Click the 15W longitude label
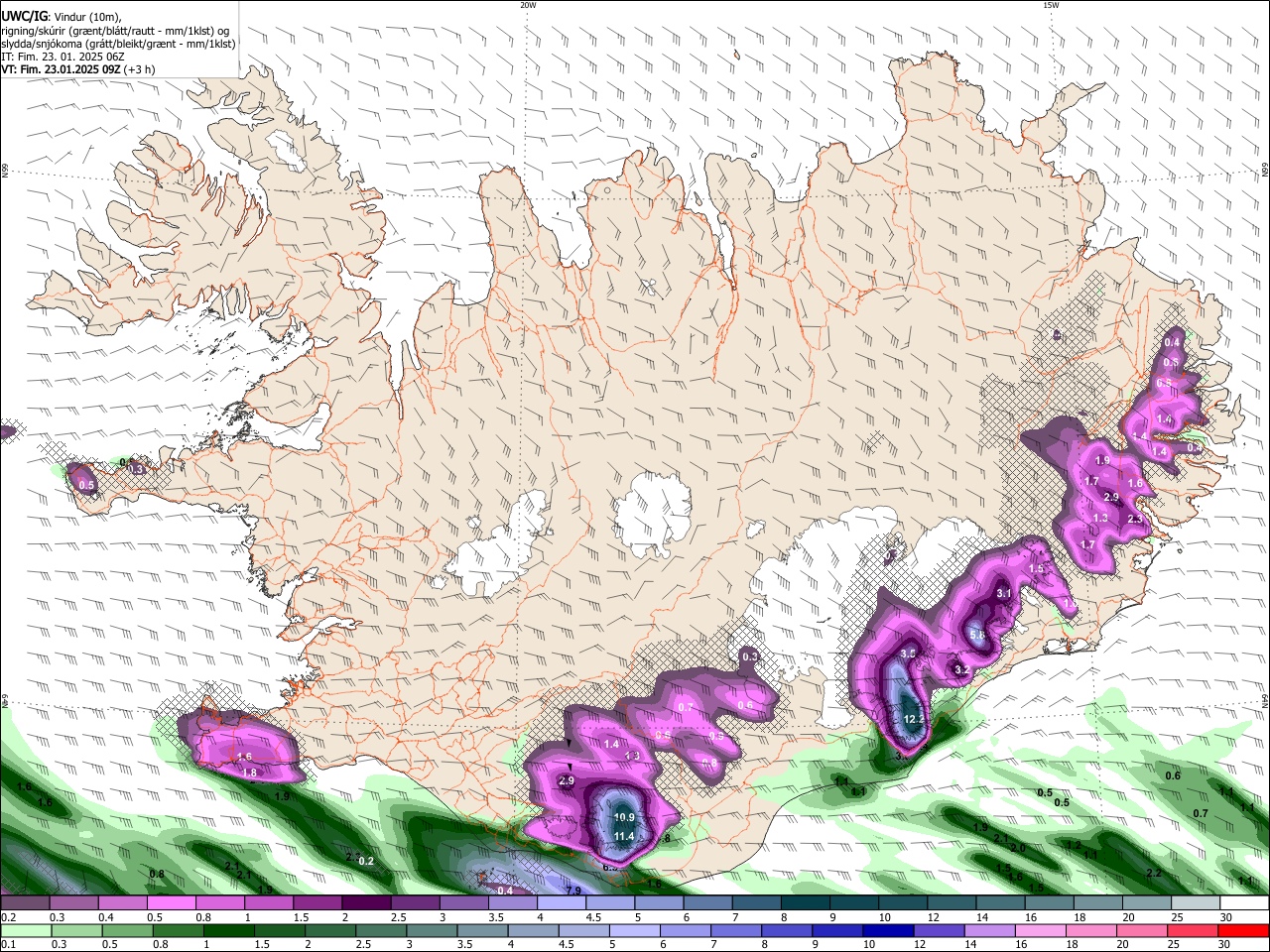The image size is (1270, 952). pyautogui.click(x=1050, y=5)
